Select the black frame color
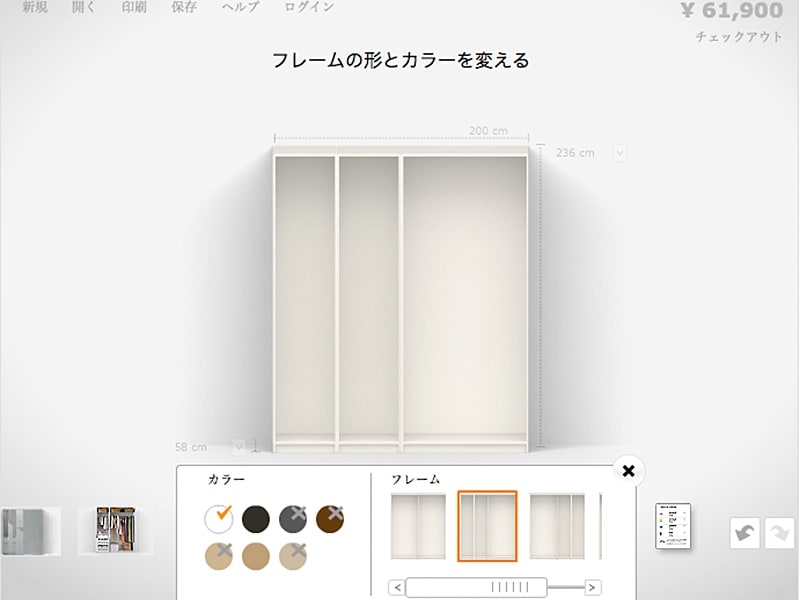 click(256, 518)
